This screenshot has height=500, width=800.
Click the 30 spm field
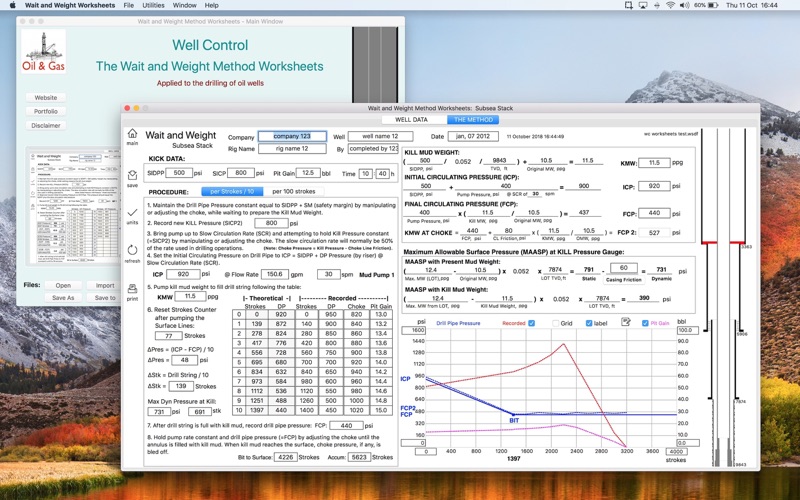tap(329, 274)
